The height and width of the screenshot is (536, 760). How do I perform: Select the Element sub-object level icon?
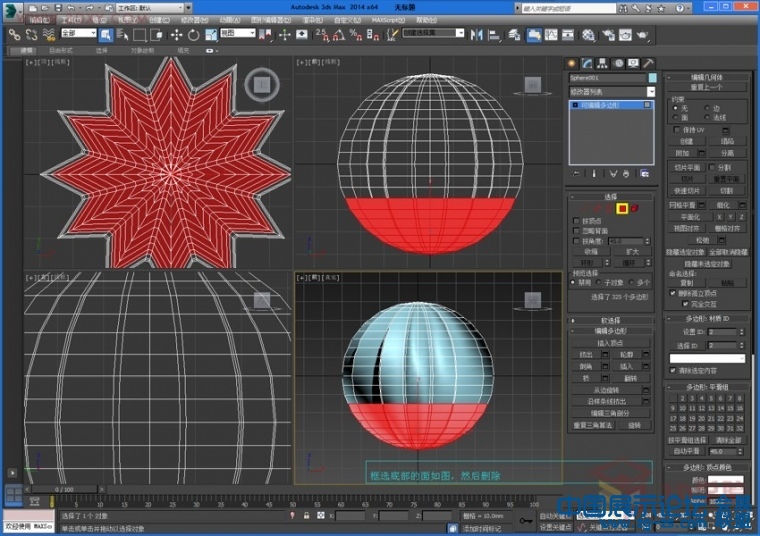tap(634, 208)
